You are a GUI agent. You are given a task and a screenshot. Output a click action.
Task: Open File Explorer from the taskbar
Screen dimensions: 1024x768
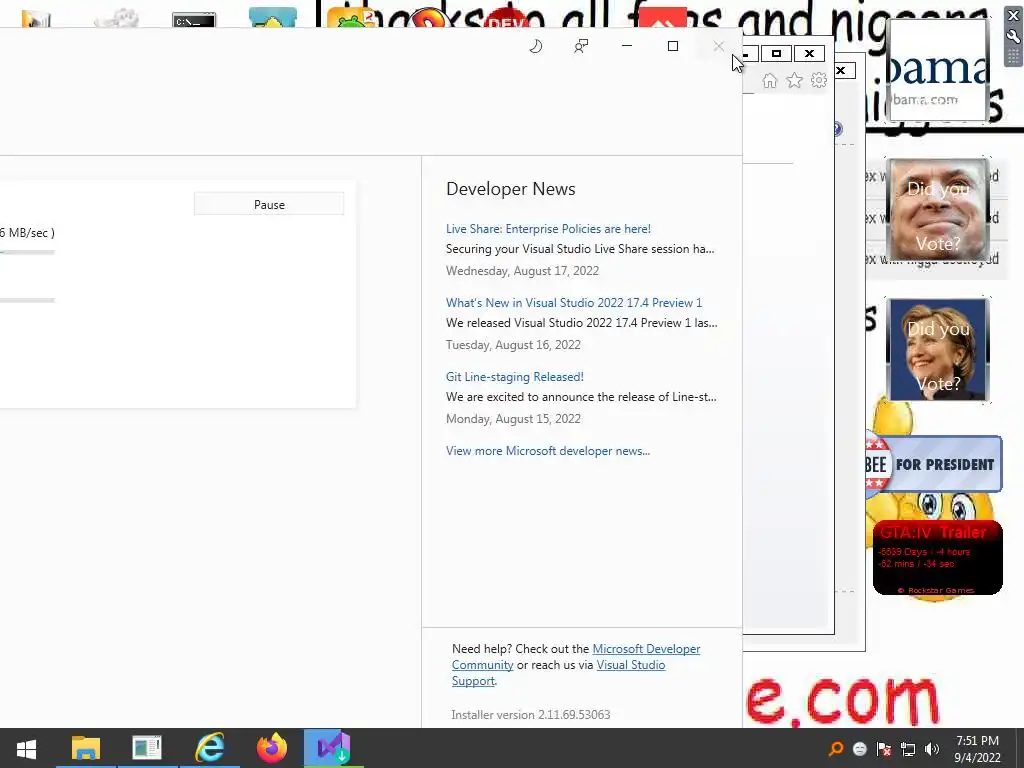click(86, 748)
